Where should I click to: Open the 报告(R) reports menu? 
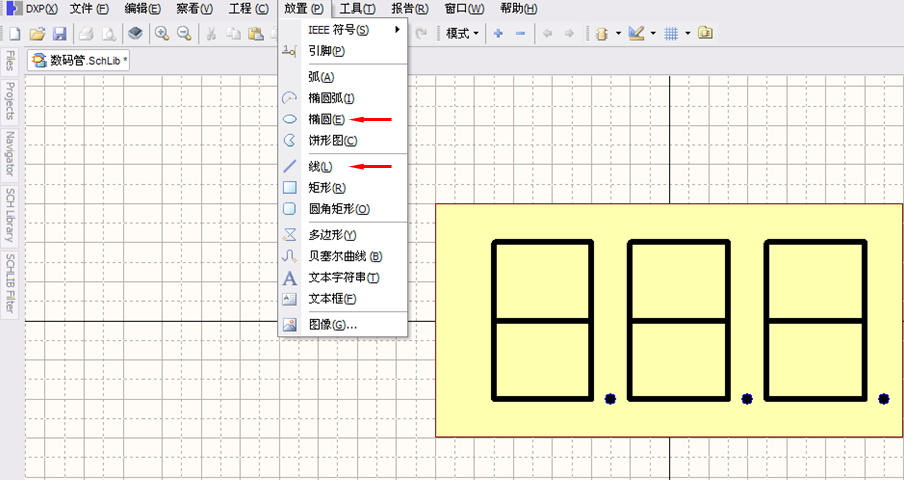tap(409, 9)
